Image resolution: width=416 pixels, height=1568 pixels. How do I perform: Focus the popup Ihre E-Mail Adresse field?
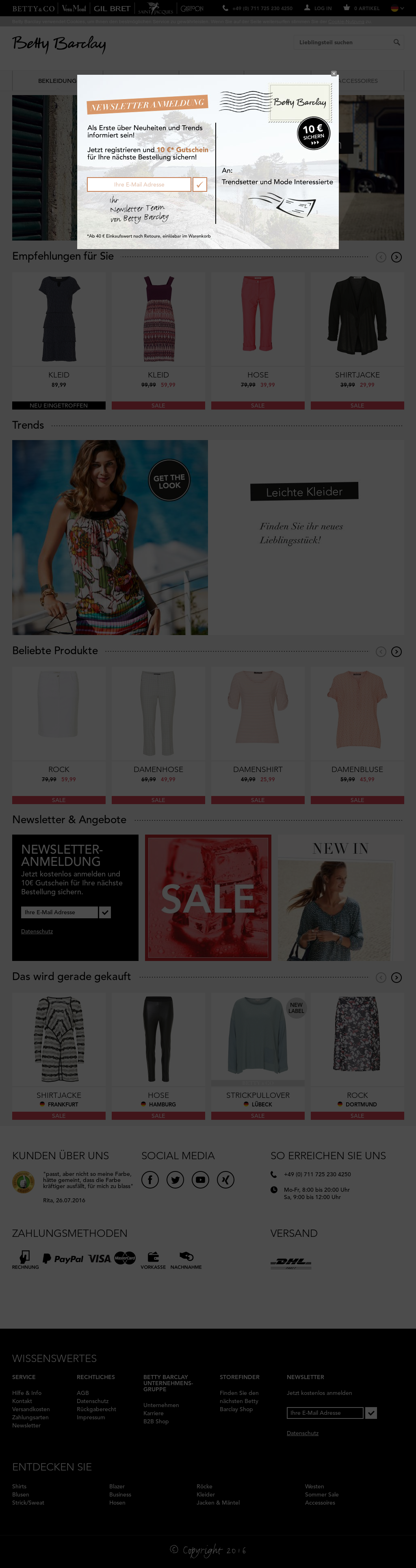[x=139, y=184]
